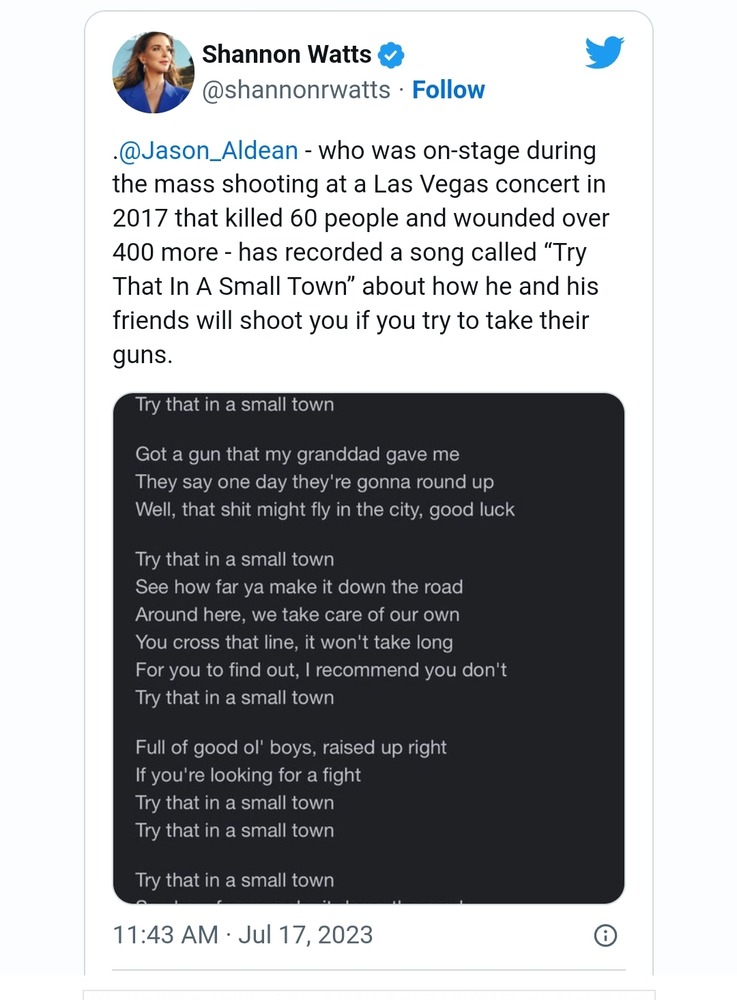The image size is (737, 1000).
Task: Click "Around here, we take care" lyric
Action: (x=297, y=614)
